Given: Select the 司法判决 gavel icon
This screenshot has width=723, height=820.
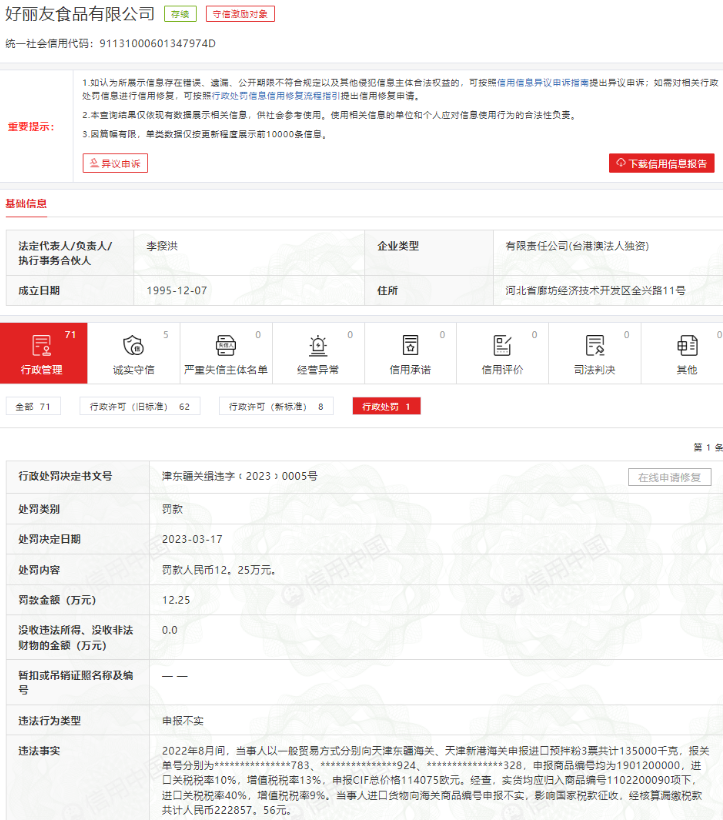Looking at the screenshot, I should click(x=594, y=346).
